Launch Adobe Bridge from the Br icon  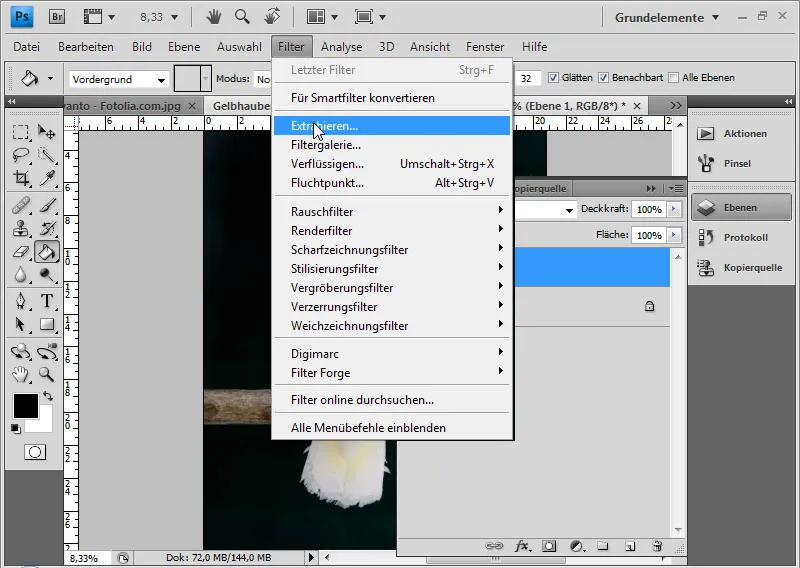57,17
